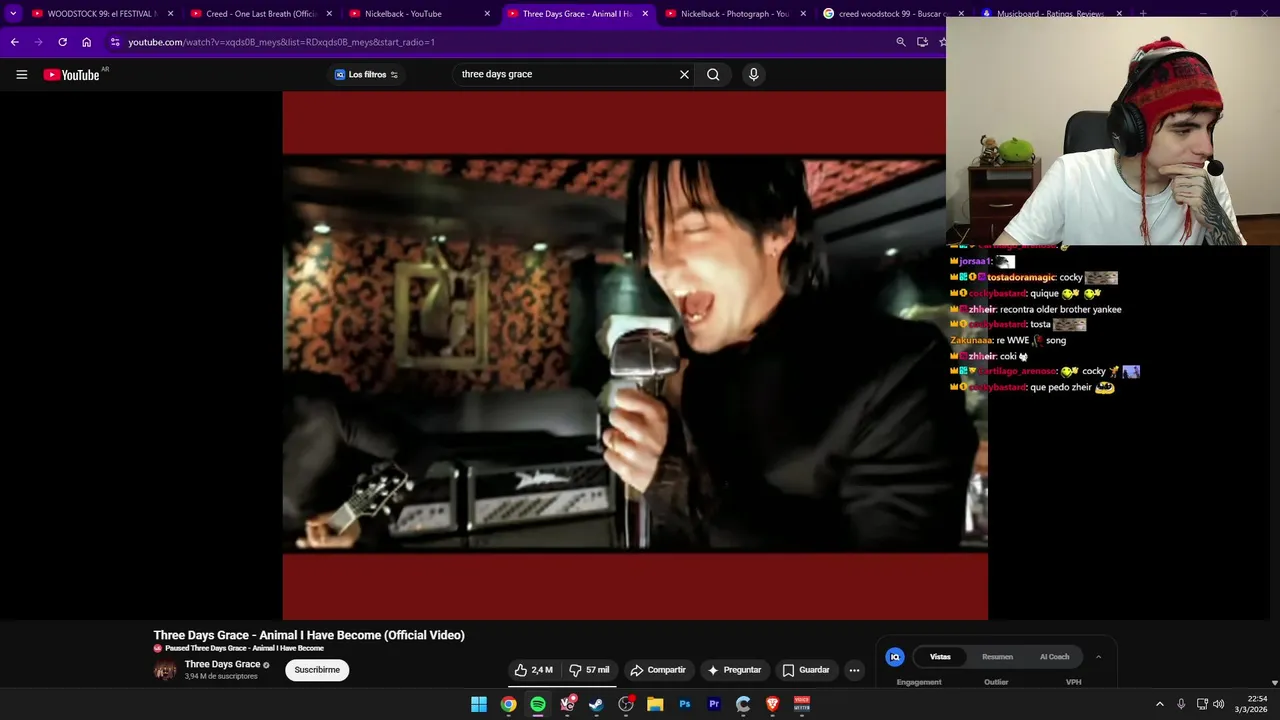Open File Explorer from the taskbar
This screenshot has height=720, width=1280.
655,704
